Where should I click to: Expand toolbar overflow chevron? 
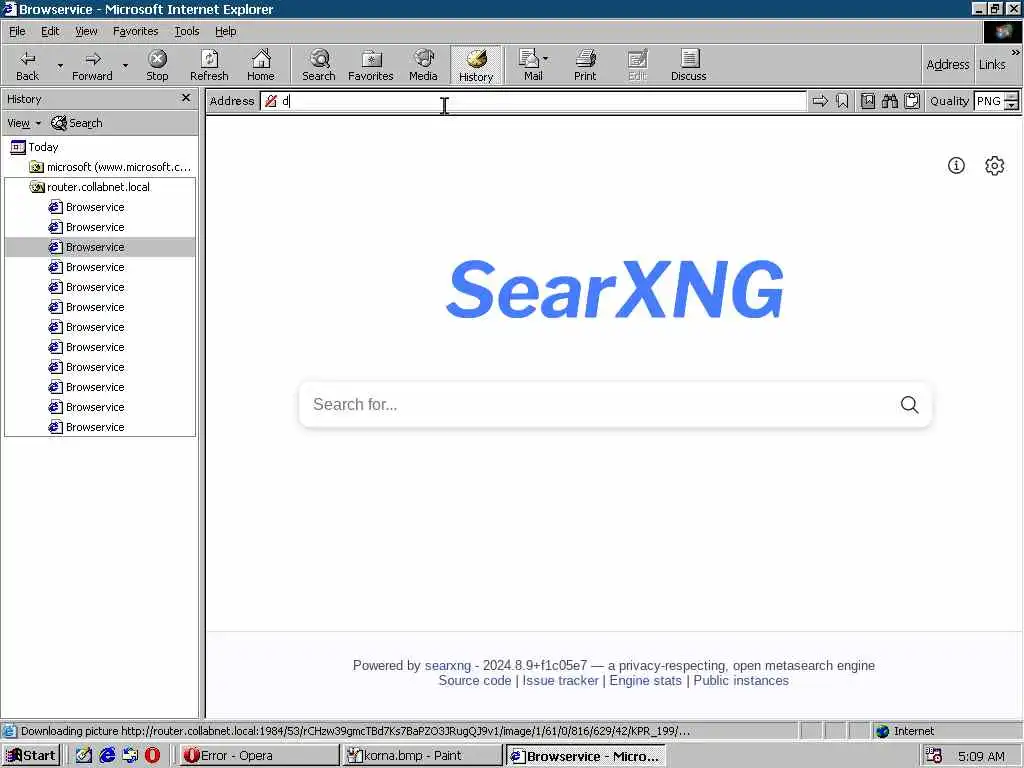pos(1016,52)
